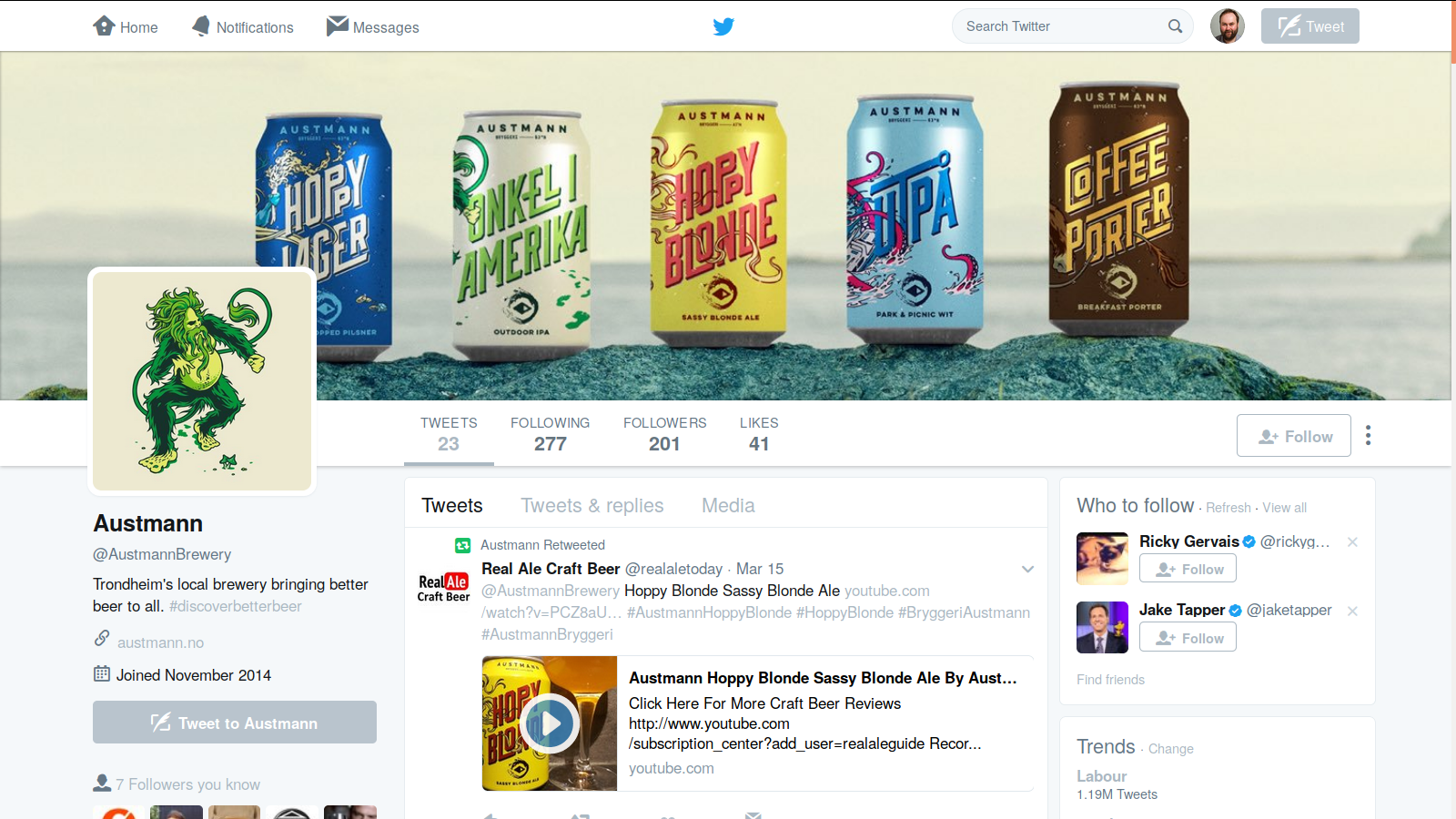Click the green retweet icon beside Austmann Retweeted
Image resolution: width=1456 pixels, height=819 pixels.
pos(462,545)
